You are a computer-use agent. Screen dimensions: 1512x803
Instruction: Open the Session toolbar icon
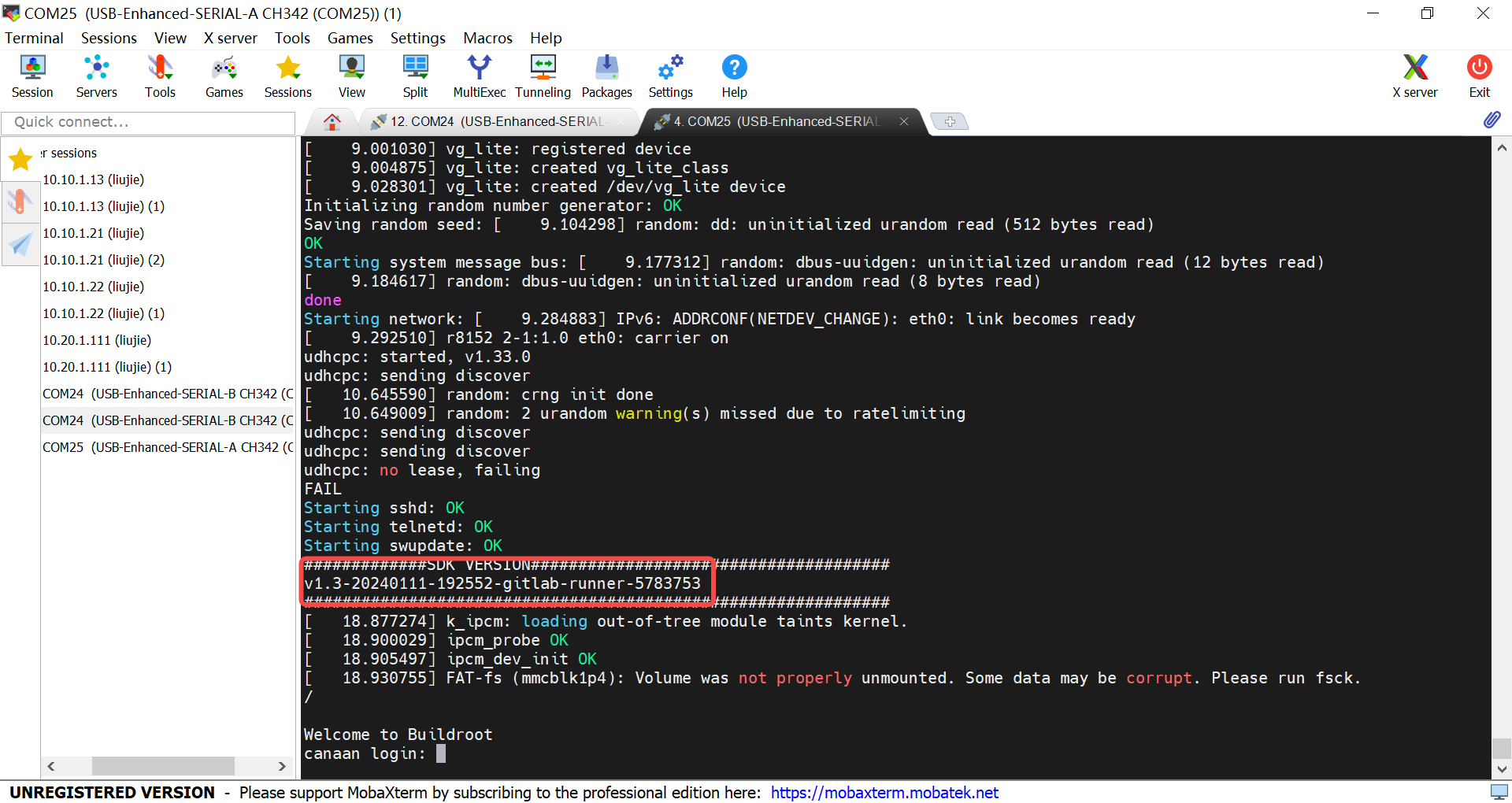click(32, 76)
